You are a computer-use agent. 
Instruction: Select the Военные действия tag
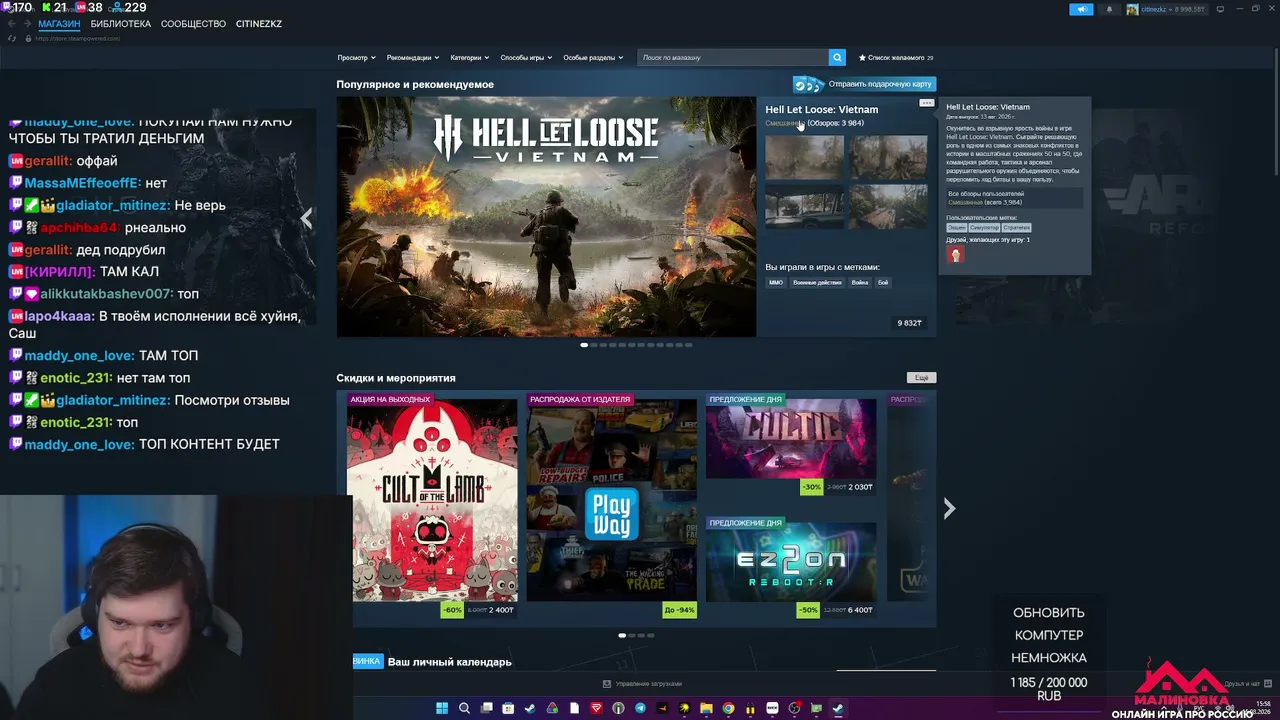pos(817,283)
